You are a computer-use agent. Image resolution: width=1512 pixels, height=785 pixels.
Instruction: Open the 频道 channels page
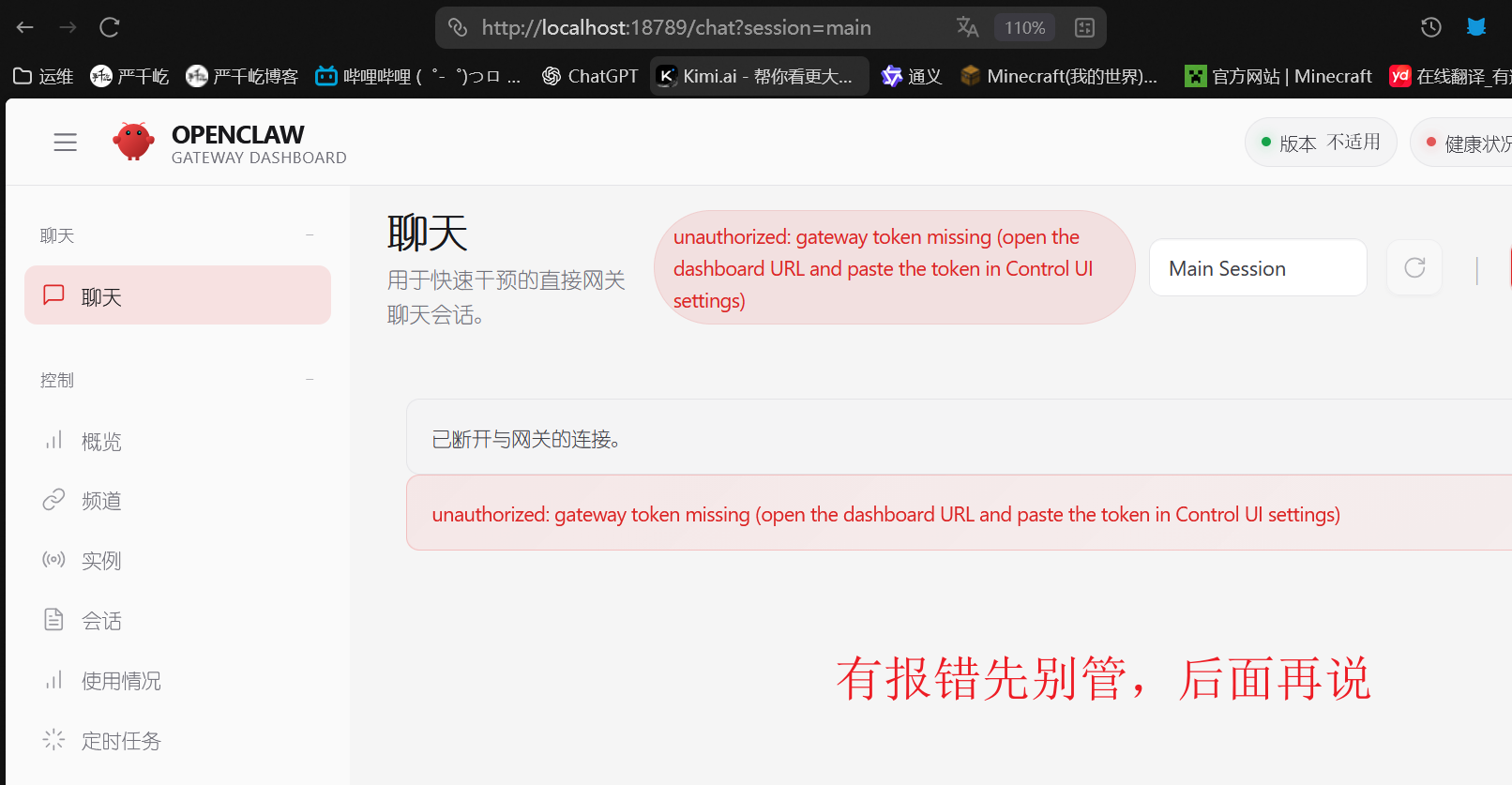[x=101, y=502]
